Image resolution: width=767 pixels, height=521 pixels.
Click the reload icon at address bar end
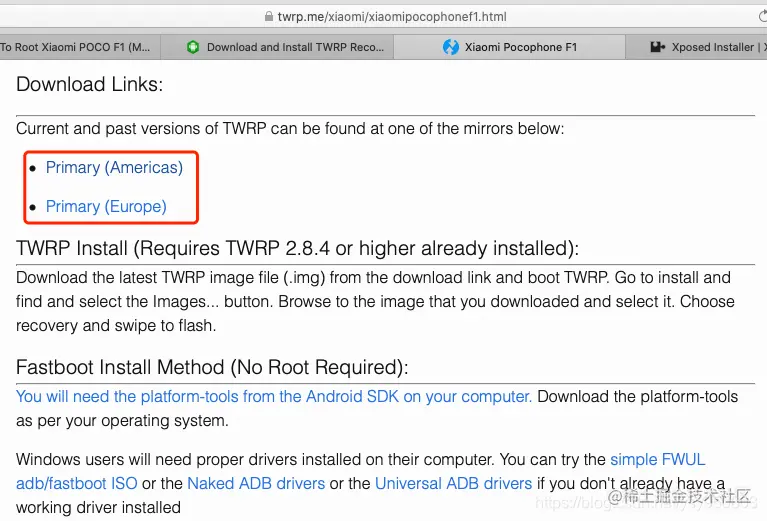tap(762, 17)
